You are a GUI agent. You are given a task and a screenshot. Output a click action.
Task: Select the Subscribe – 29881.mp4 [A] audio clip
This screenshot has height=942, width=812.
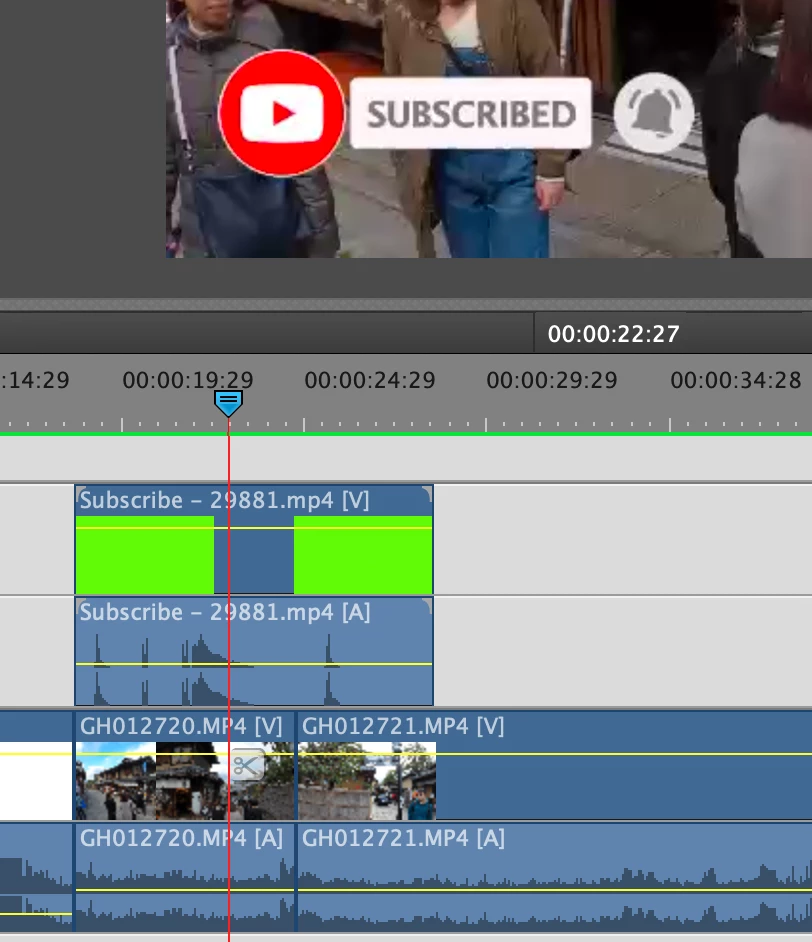[x=253, y=651]
